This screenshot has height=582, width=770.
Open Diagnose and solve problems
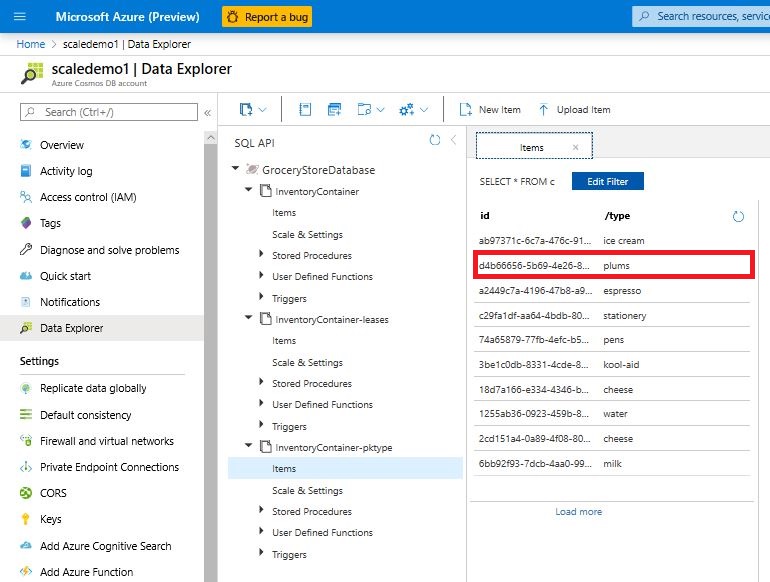point(110,250)
